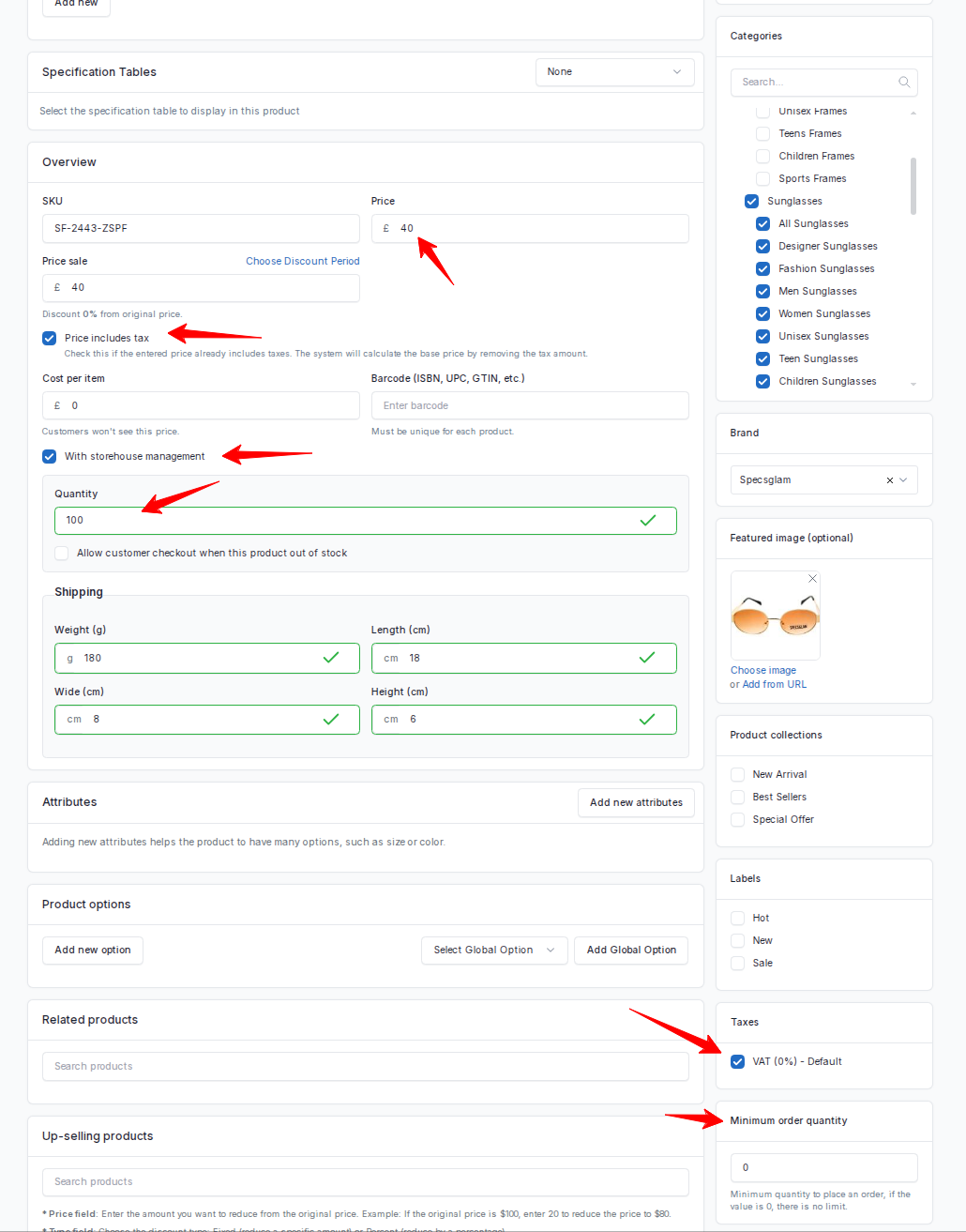966x1232 pixels.
Task: Click Add new option button
Action: [93, 951]
